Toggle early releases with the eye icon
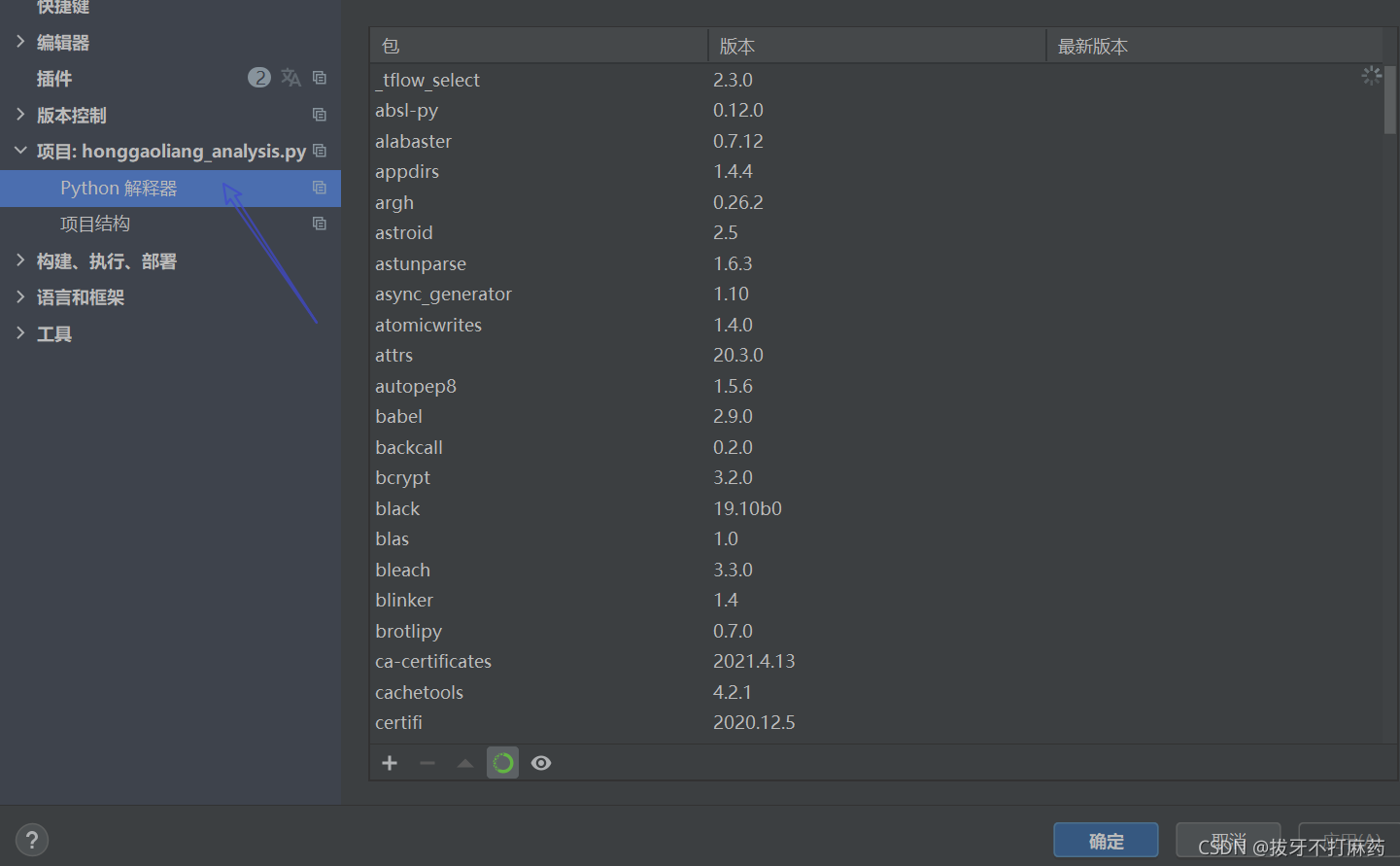The height and width of the screenshot is (866, 1400). (541, 763)
